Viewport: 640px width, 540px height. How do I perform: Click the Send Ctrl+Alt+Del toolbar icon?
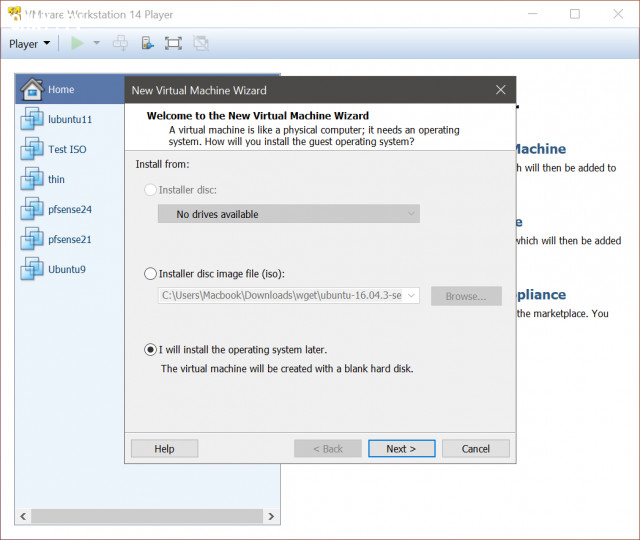[120, 43]
